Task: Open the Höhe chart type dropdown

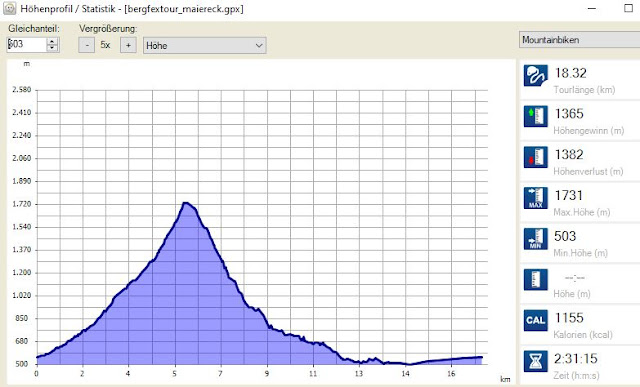Action: [204, 45]
